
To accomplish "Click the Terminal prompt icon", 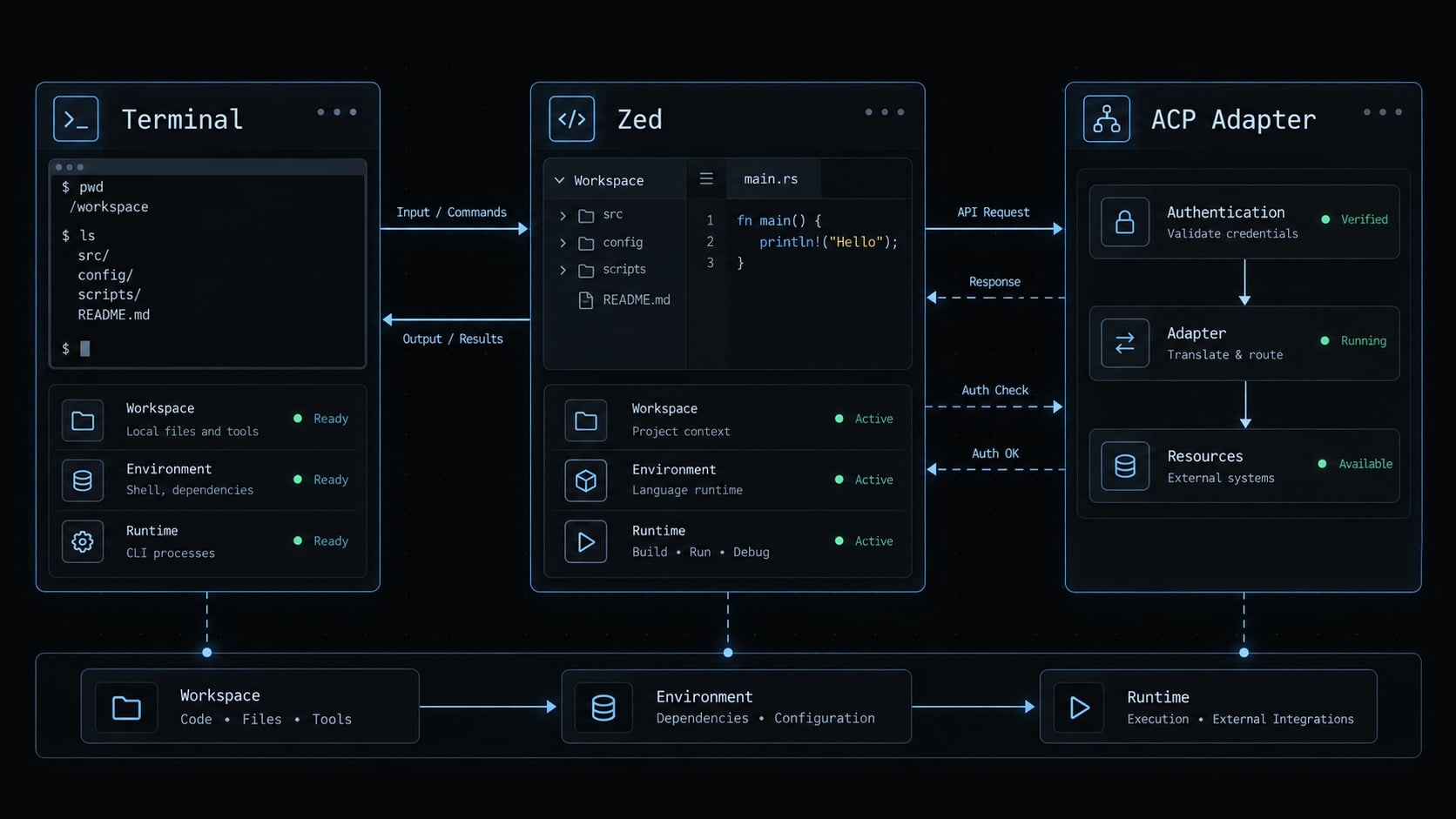I will click(x=76, y=119).
